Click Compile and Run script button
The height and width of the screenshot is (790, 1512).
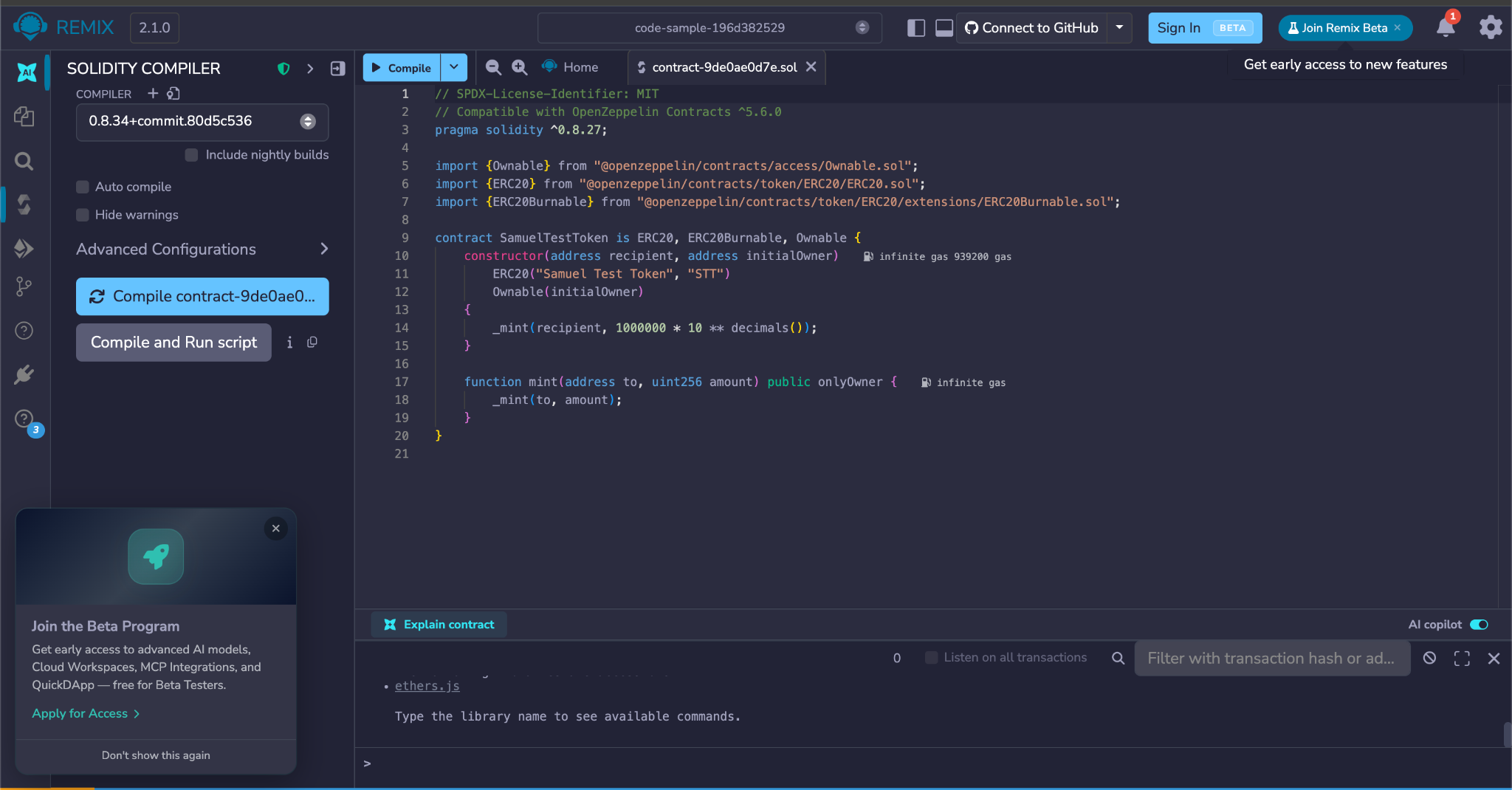pos(173,343)
